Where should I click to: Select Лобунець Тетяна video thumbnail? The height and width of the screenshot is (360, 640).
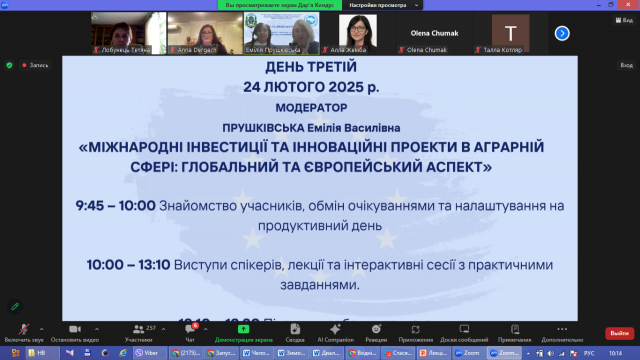coord(128,33)
